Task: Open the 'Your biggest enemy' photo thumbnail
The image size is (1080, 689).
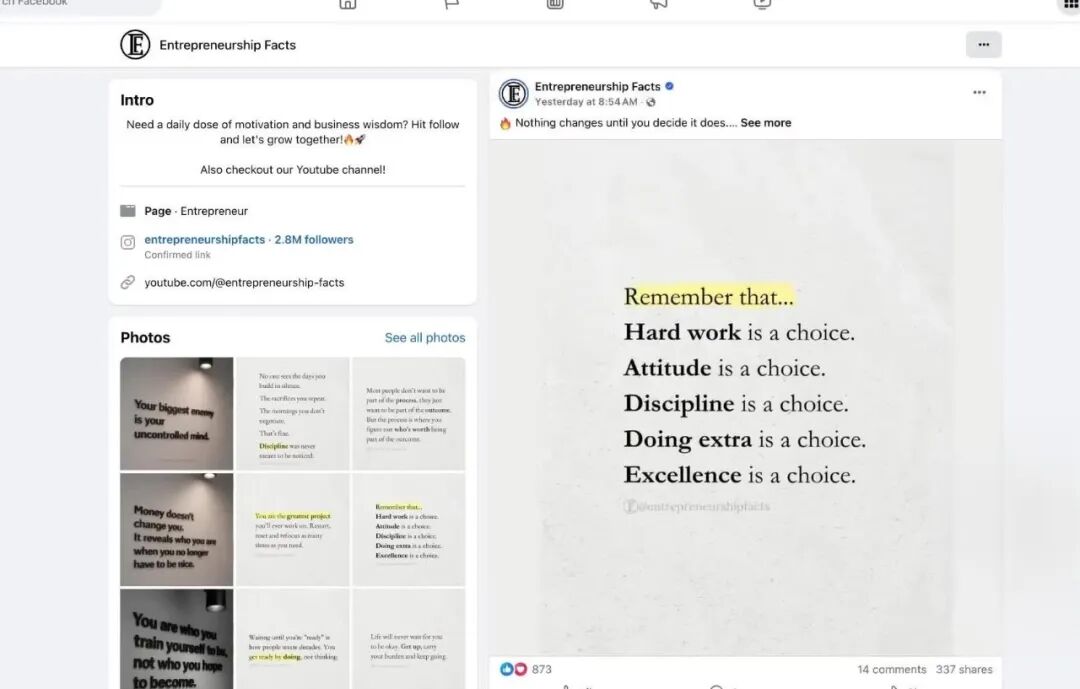Action: 177,413
